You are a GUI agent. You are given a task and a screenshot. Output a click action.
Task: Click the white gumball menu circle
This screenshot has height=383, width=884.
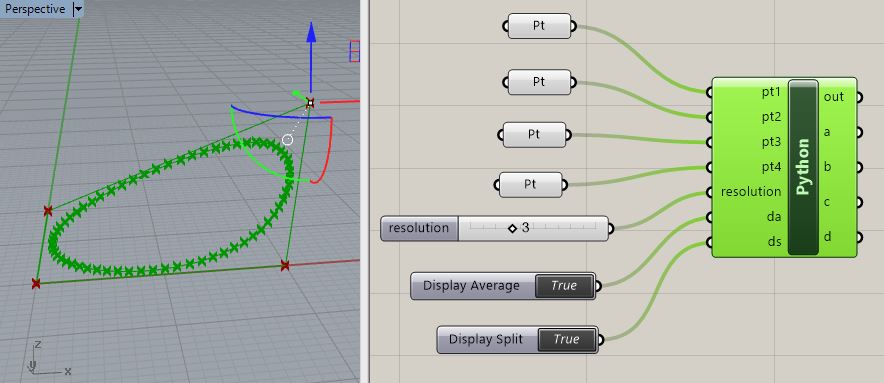point(288,139)
